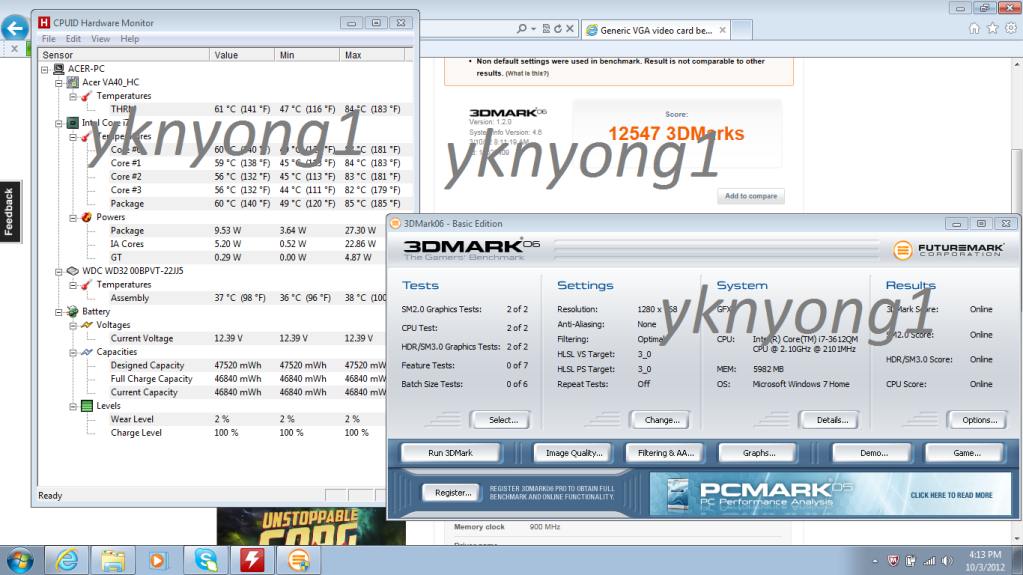Open browser Home icon
Screen dimensions: 1023x575
pyautogui.click(x=974, y=28)
